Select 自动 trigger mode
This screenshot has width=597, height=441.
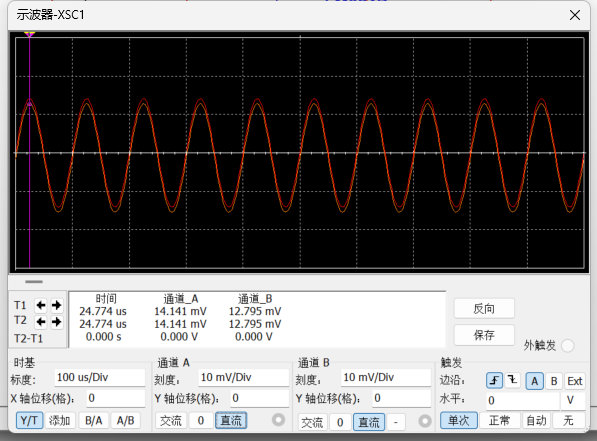[536, 420]
